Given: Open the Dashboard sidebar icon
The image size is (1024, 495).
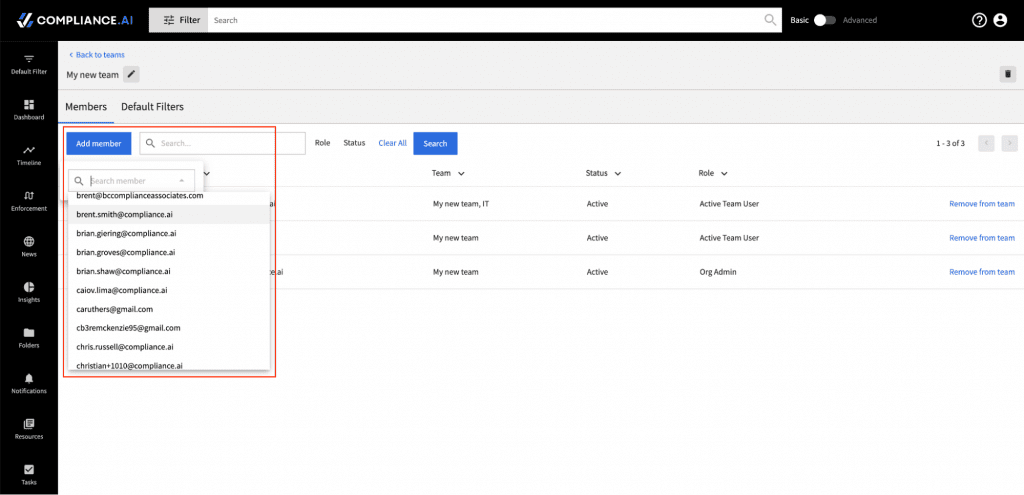Looking at the screenshot, I should (29, 104).
